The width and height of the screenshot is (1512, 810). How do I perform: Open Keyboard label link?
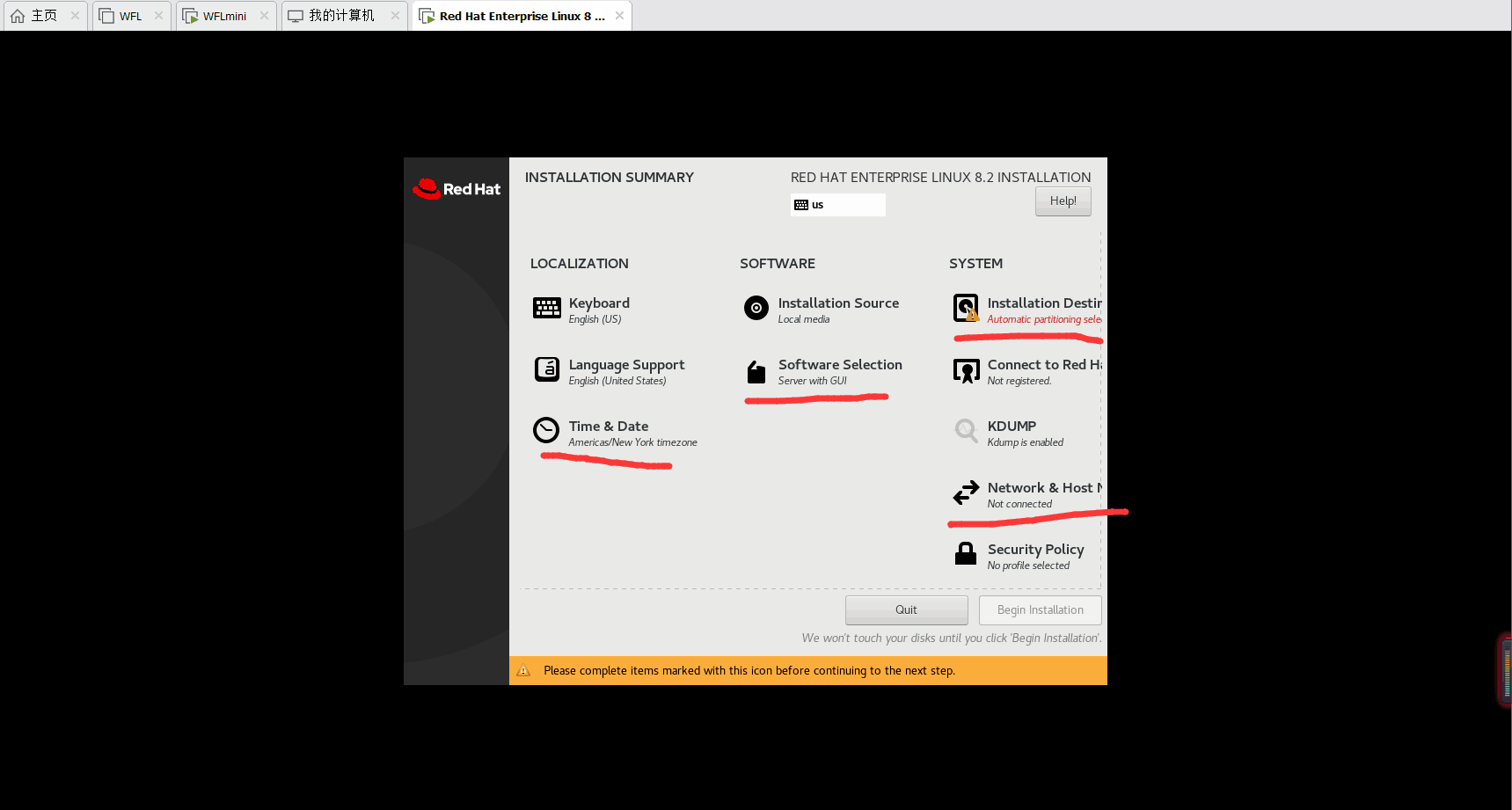point(599,303)
